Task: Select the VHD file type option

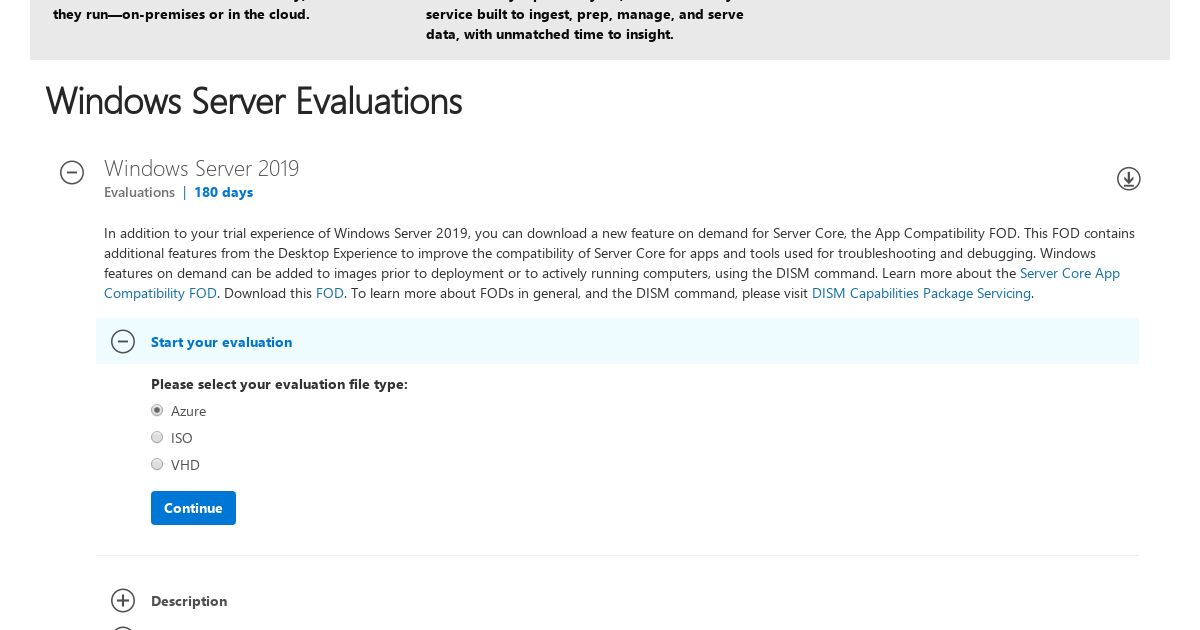Action: (157, 465)
